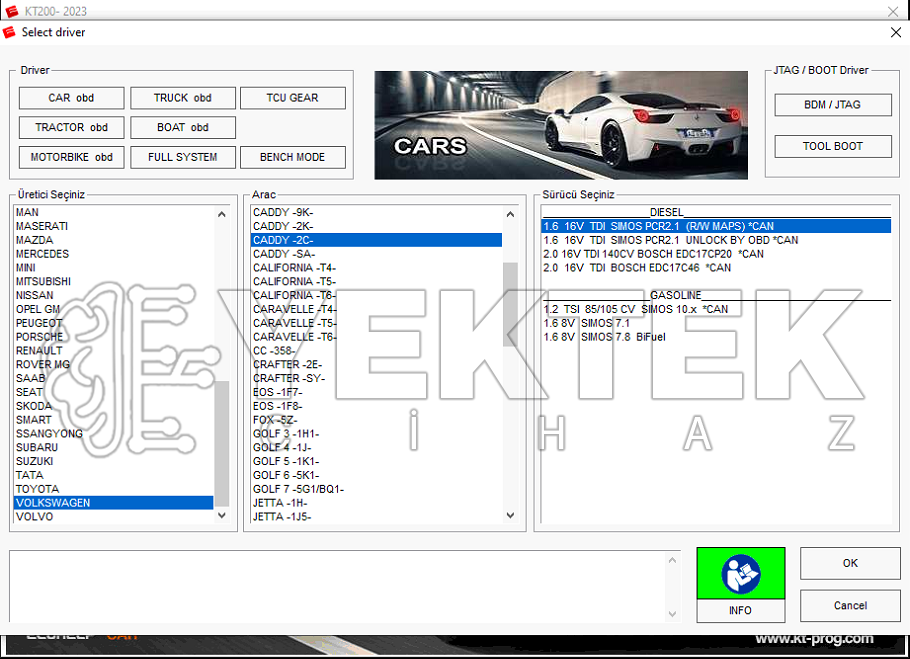
Task: Select MITSUBISHI manufacturer
Action: coord(113,281)
